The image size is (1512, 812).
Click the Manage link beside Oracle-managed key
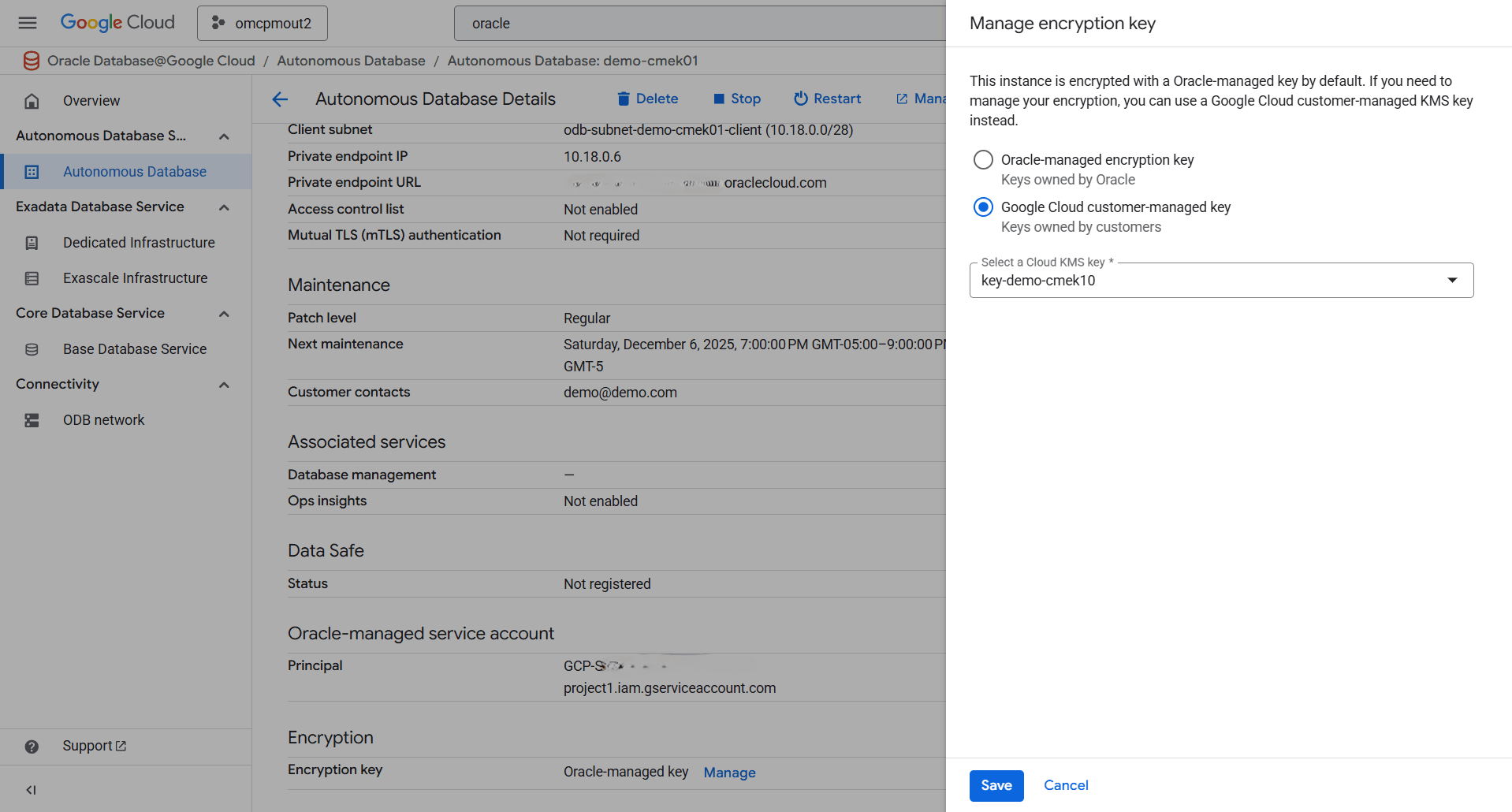pos(729,773)
